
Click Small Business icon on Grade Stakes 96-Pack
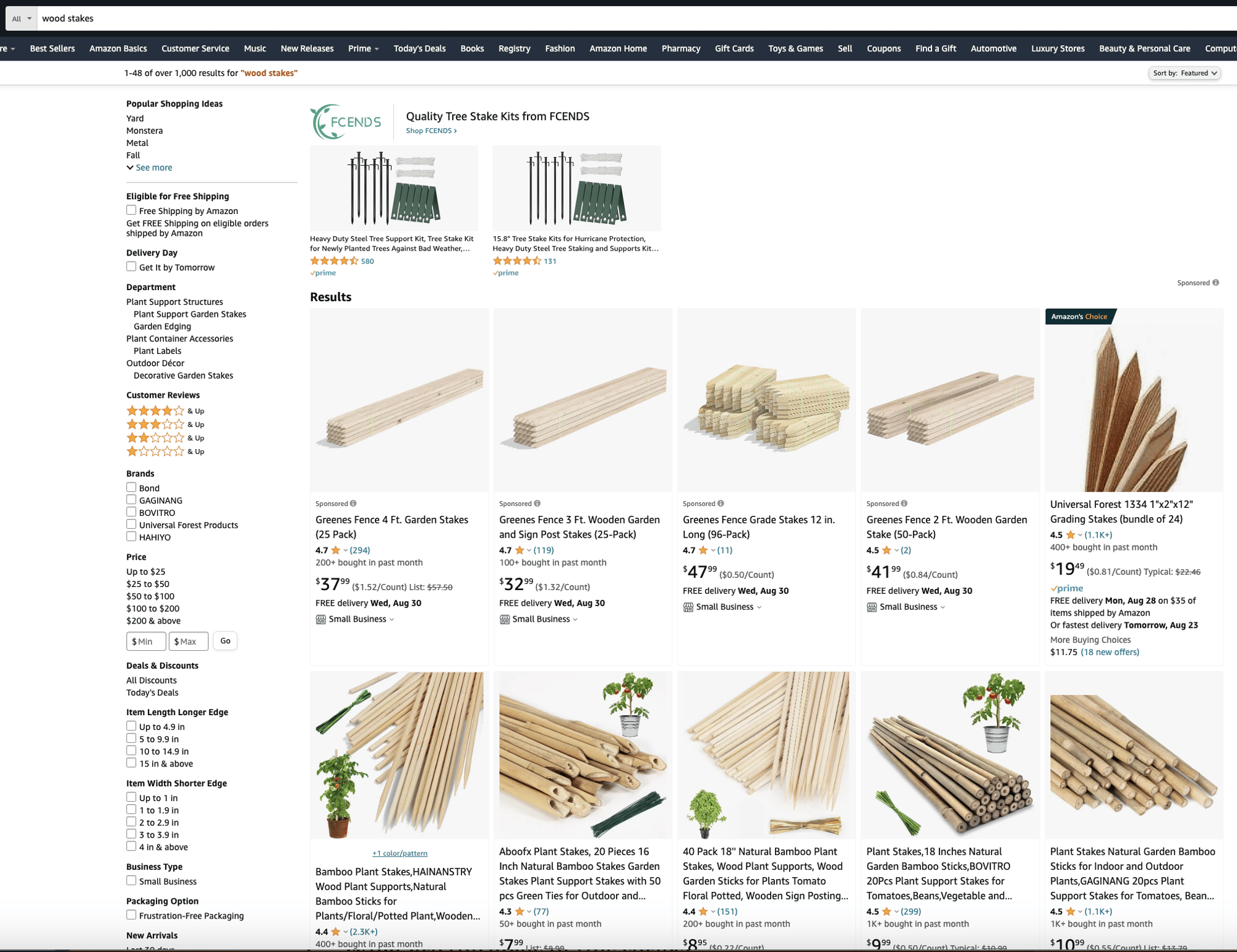coord(688,607)
